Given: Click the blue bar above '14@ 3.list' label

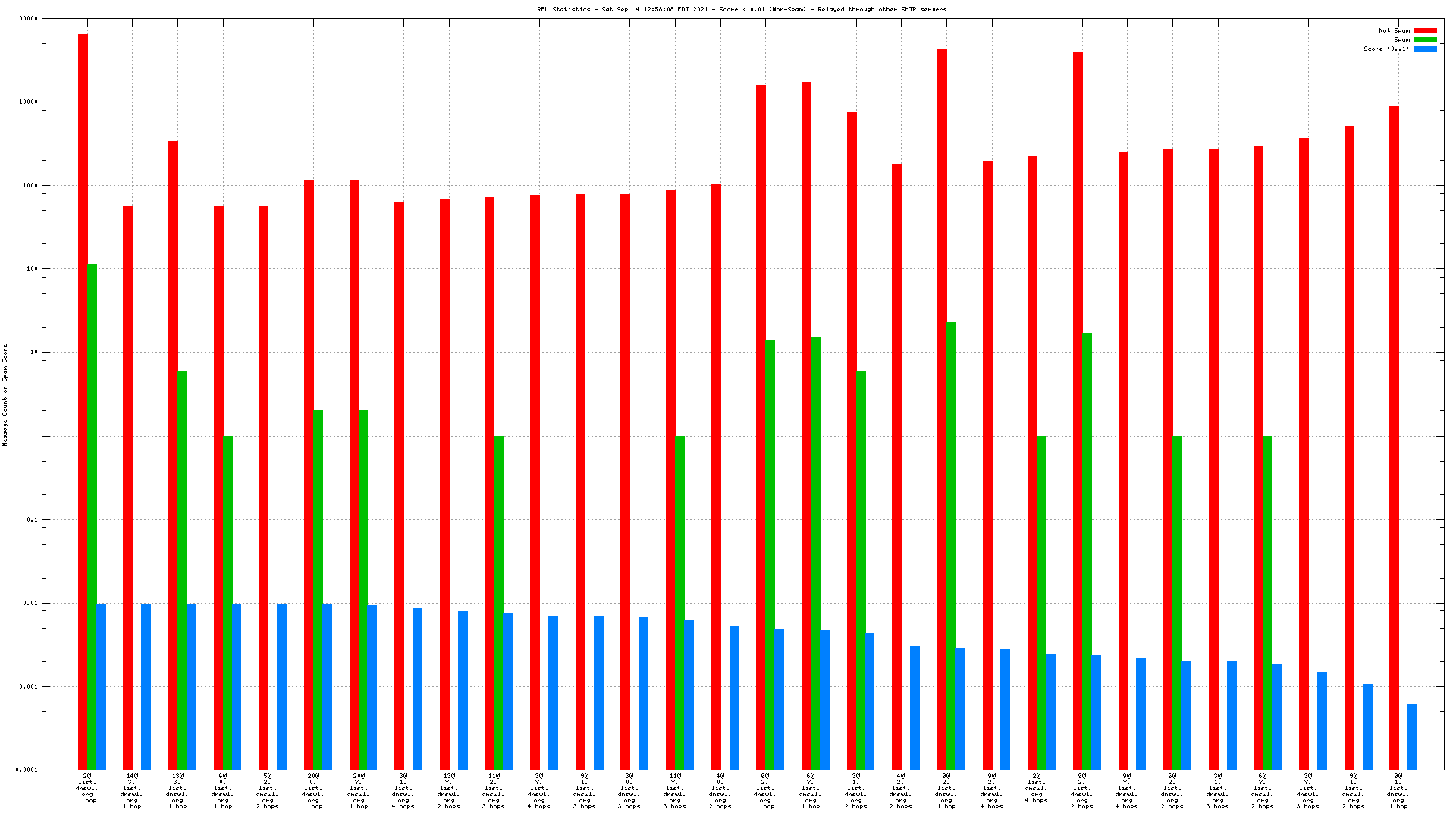Looking at the screenshot, I should point(146,686).
